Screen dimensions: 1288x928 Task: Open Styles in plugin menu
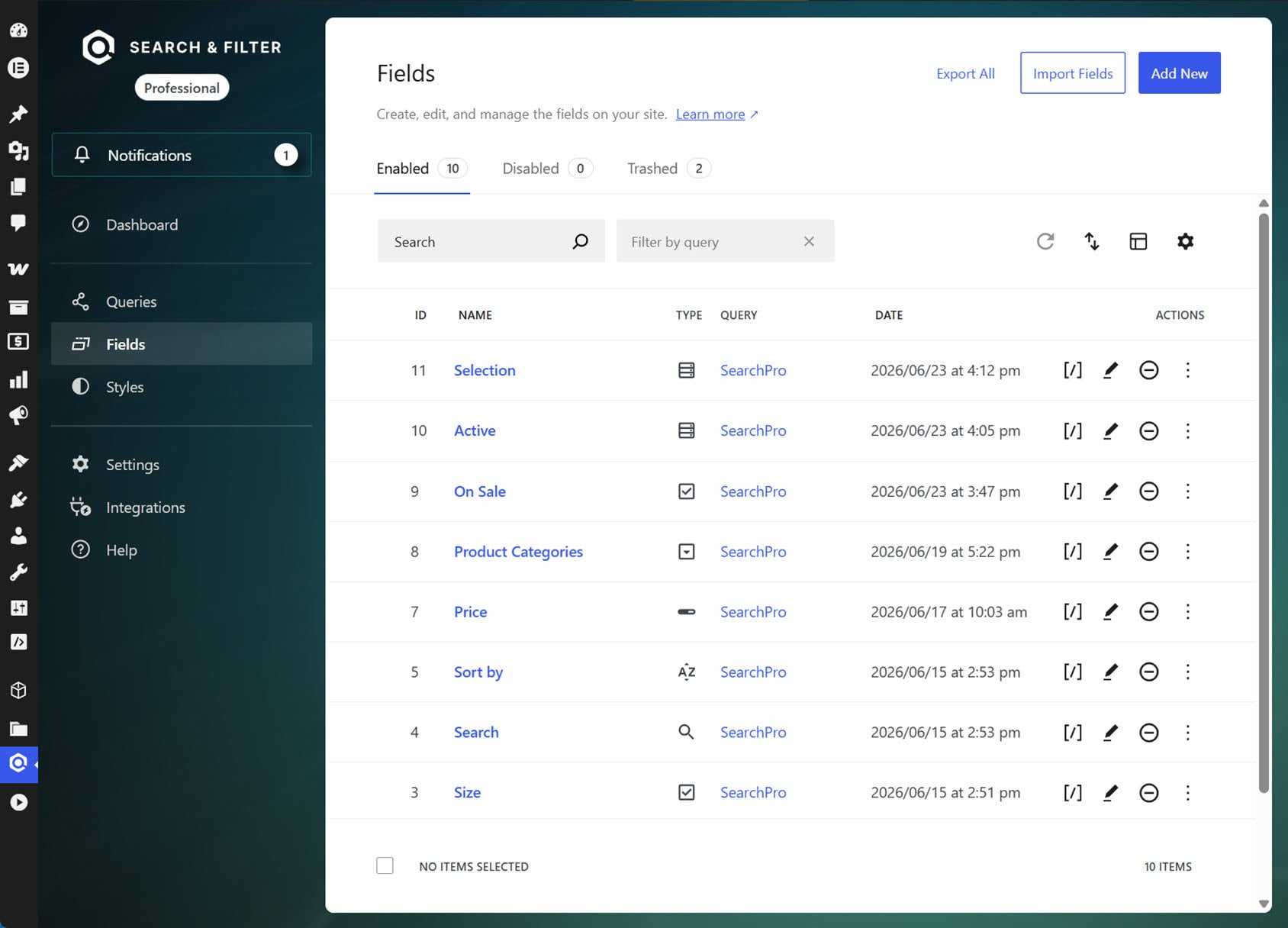tap(182, 387)
